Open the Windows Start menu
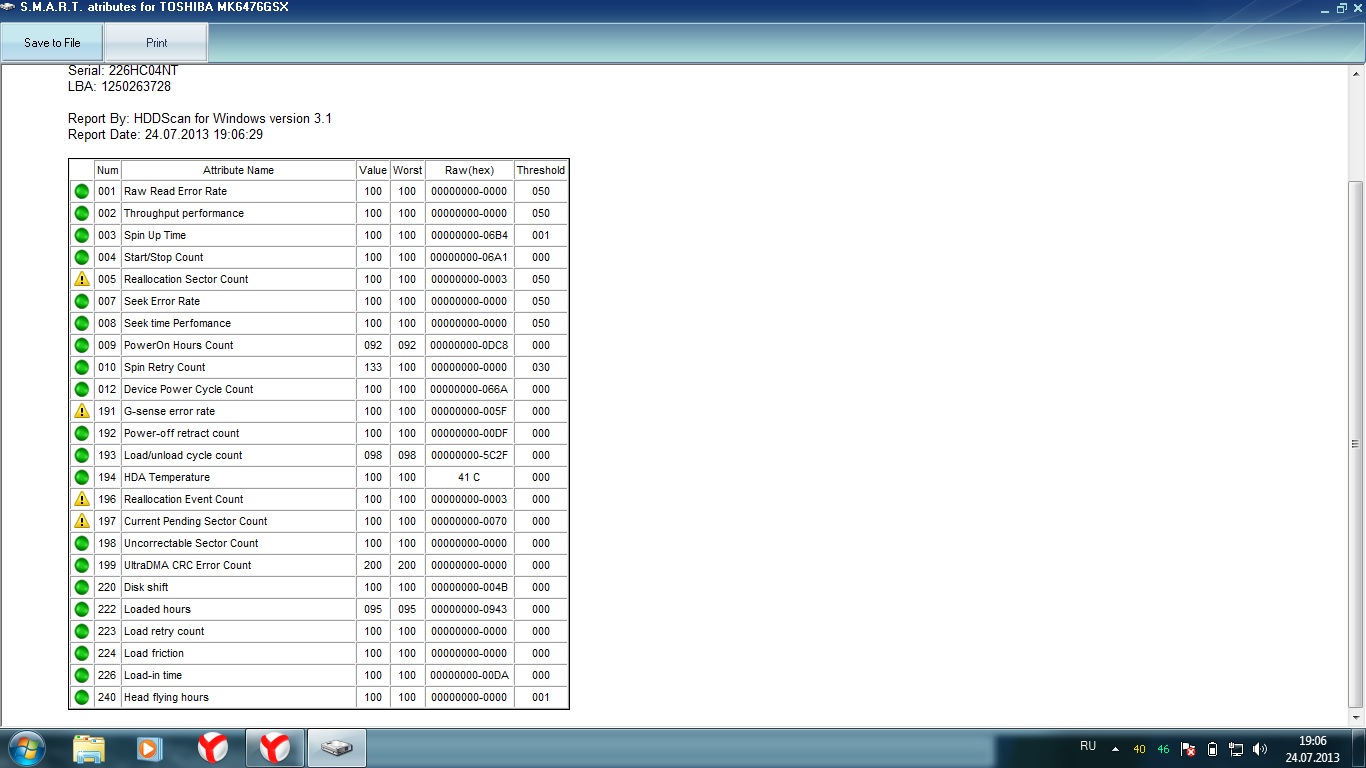1366x768 pixels. pos(25,748)
